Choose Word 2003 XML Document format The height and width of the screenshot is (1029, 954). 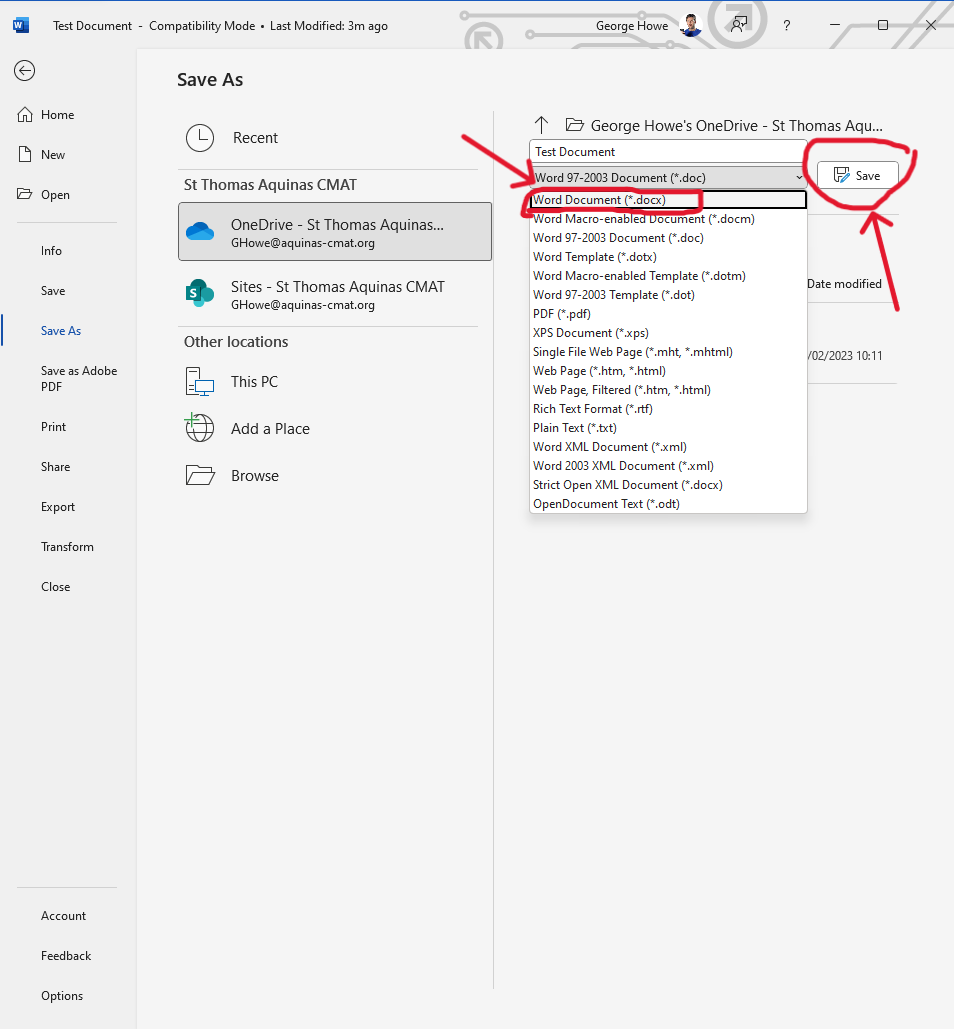pos(668,466)
